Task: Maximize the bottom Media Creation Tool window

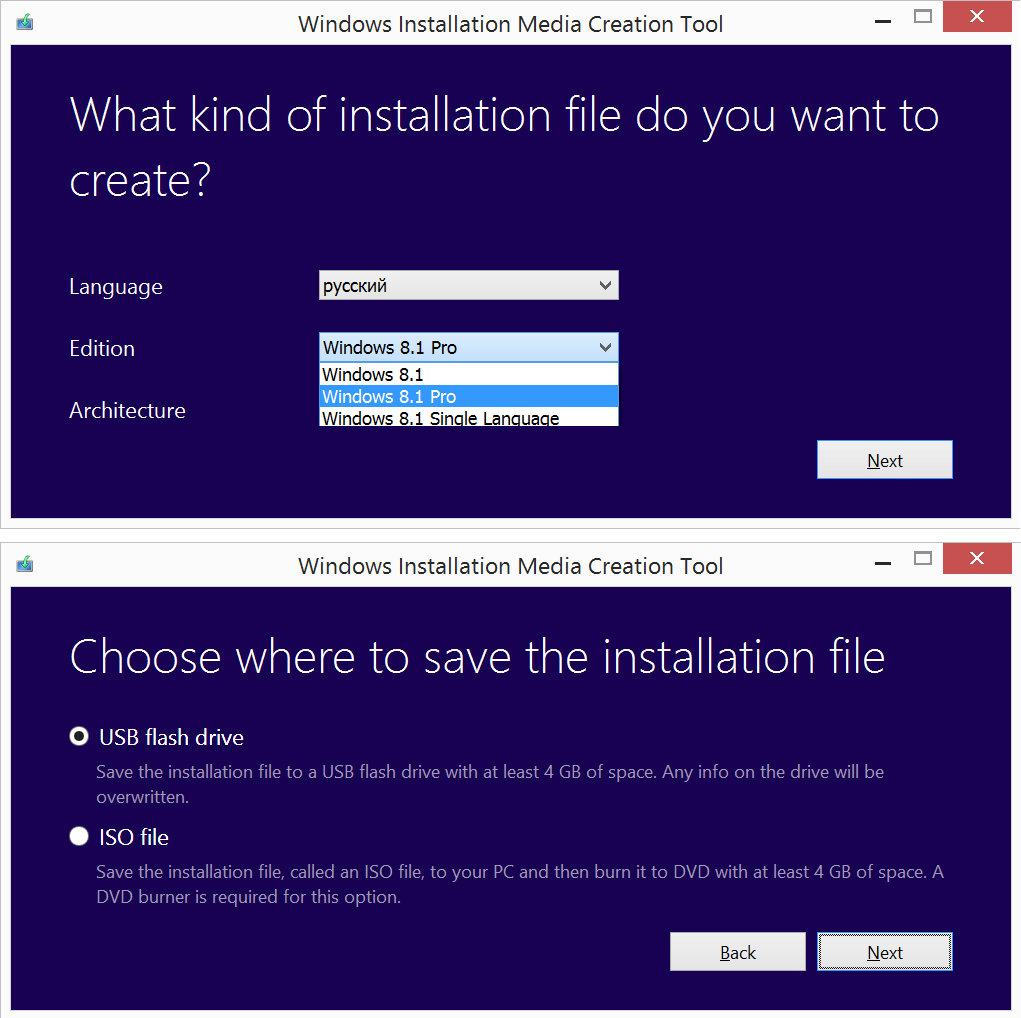Action: coord(923,558)
